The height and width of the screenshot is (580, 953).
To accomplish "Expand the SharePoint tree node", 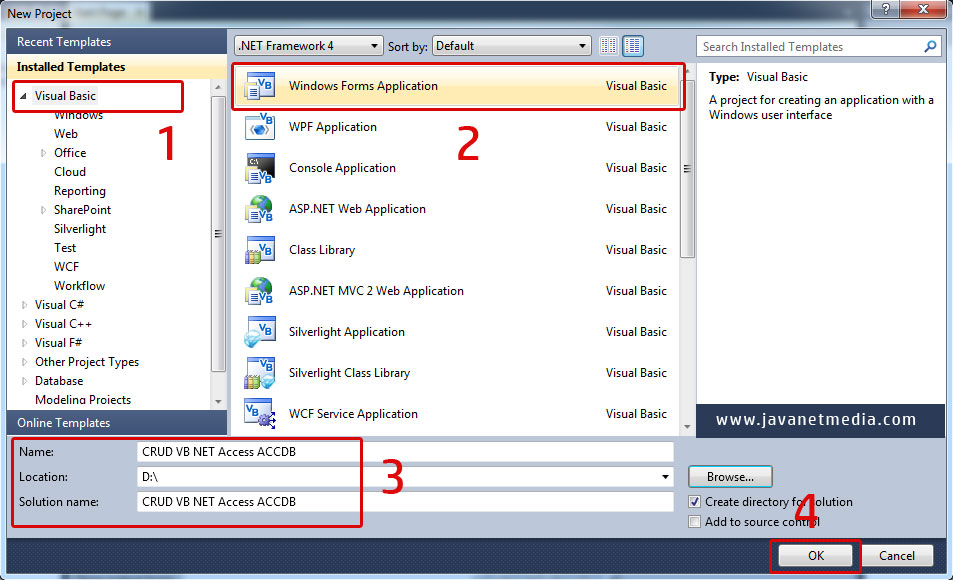I will click(43, 210).
